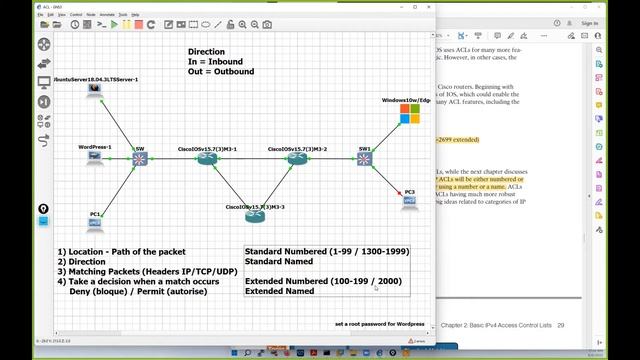Browse end devices monitor icon
The width and height of the screenshot is (640, 360).
[x=44, y=82]
